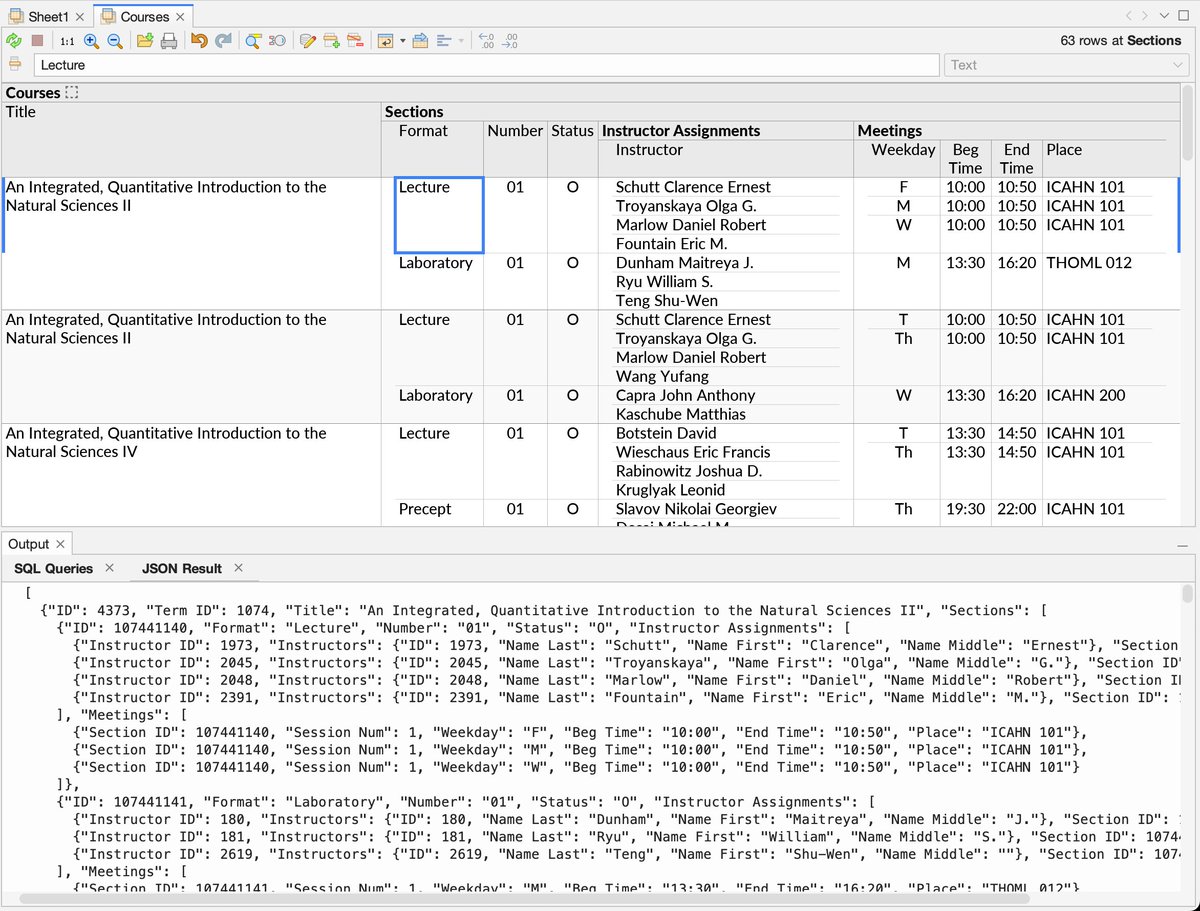Select the JSON Result tab
Screen dimensions: 1200x911
point(182,568)
